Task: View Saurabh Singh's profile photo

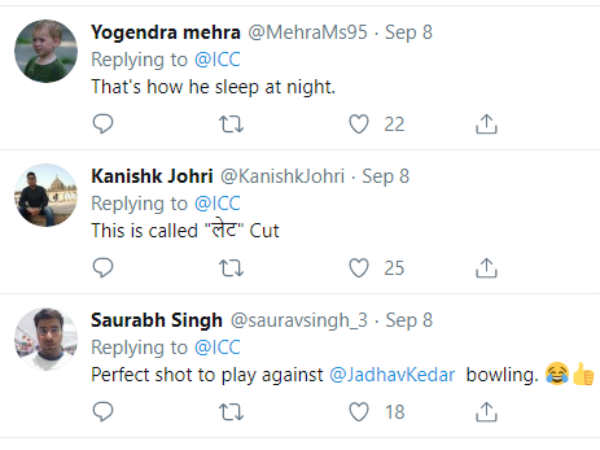Action: click(x=46, y=338)
